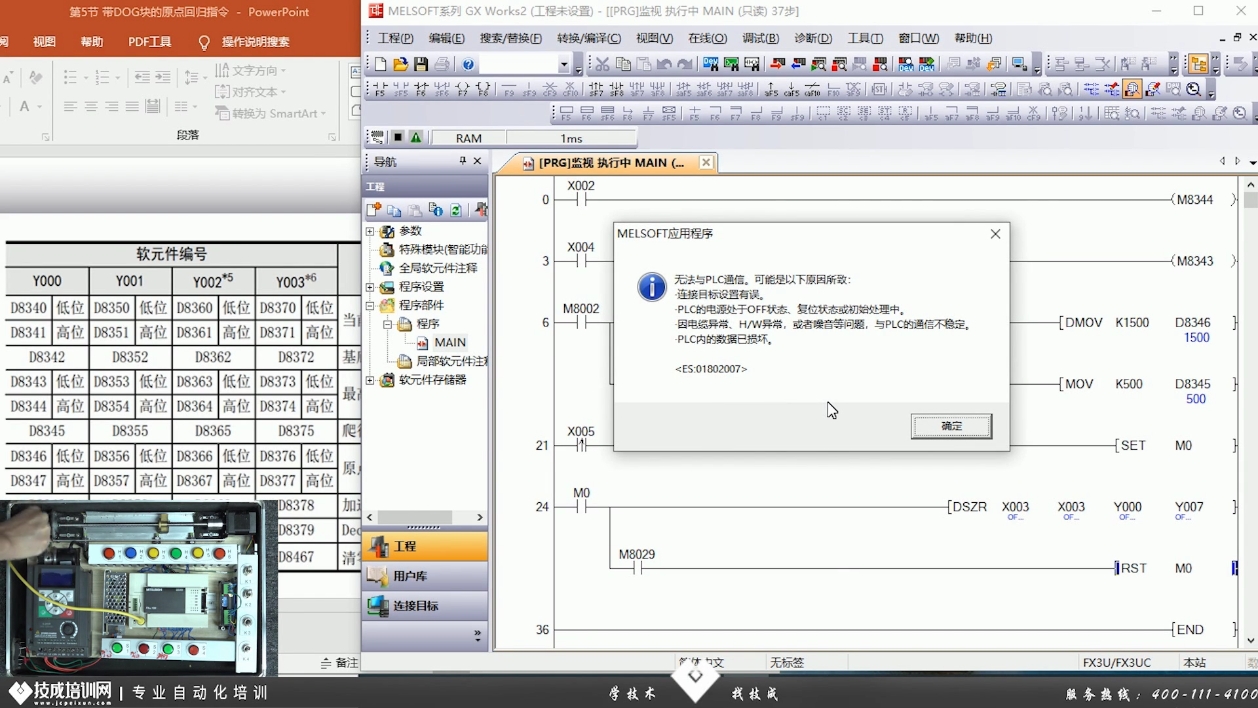Click the refresh icon in project panel toolbar

click(x=456, y=210)
